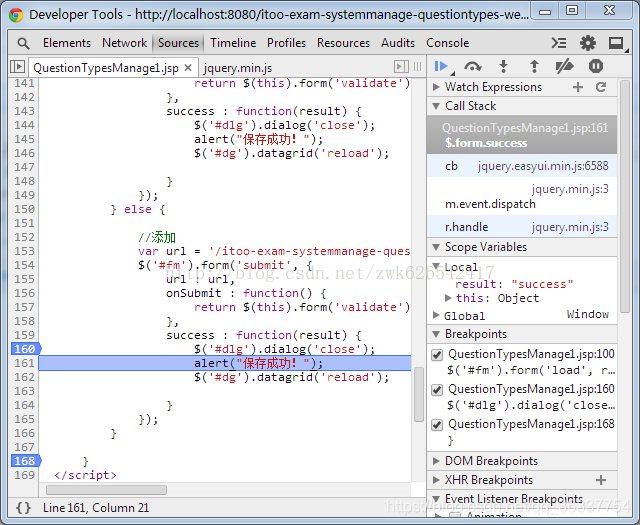Deactivate all breakpoints icon
This screenshot has height=525, width=640.
click(564, 66)
